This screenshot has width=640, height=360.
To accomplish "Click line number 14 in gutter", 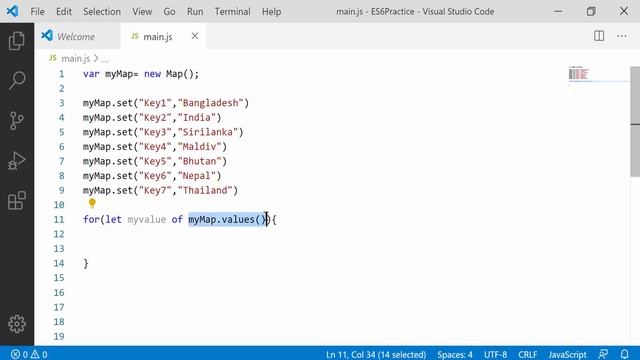I will pyautogui.click(x=59, y=263).
